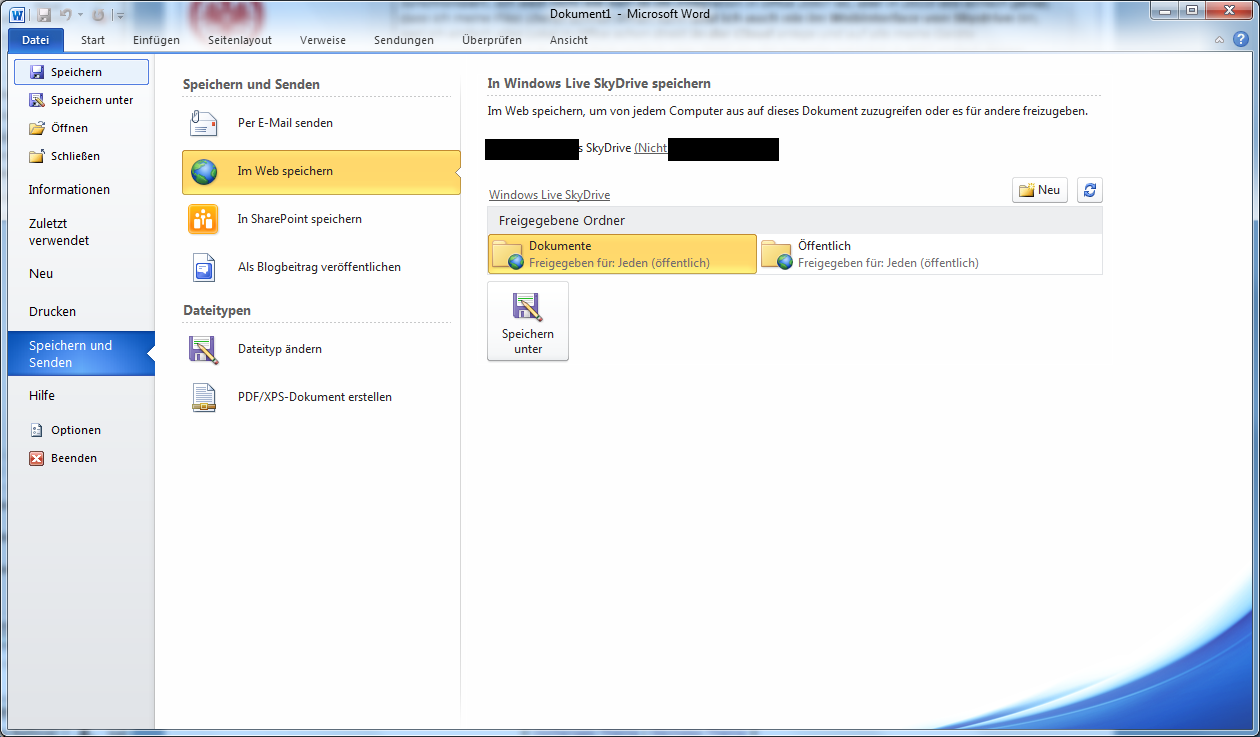Click the orange SharePoint icon
Viewport: 1260px width, 737px height.
pos(204,219)
